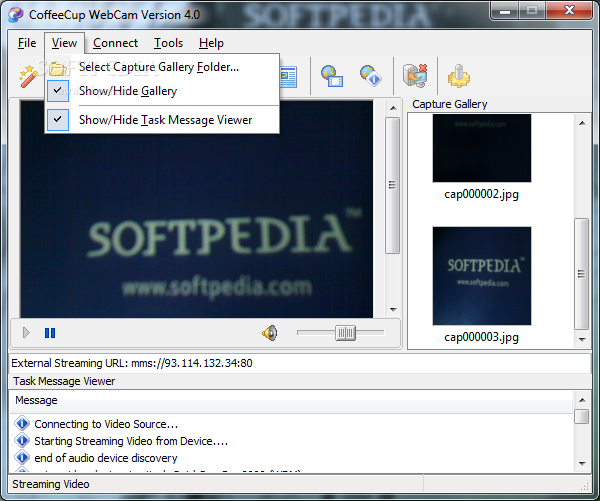
Task: Open the Help menu
Action: tap(211, 43)
